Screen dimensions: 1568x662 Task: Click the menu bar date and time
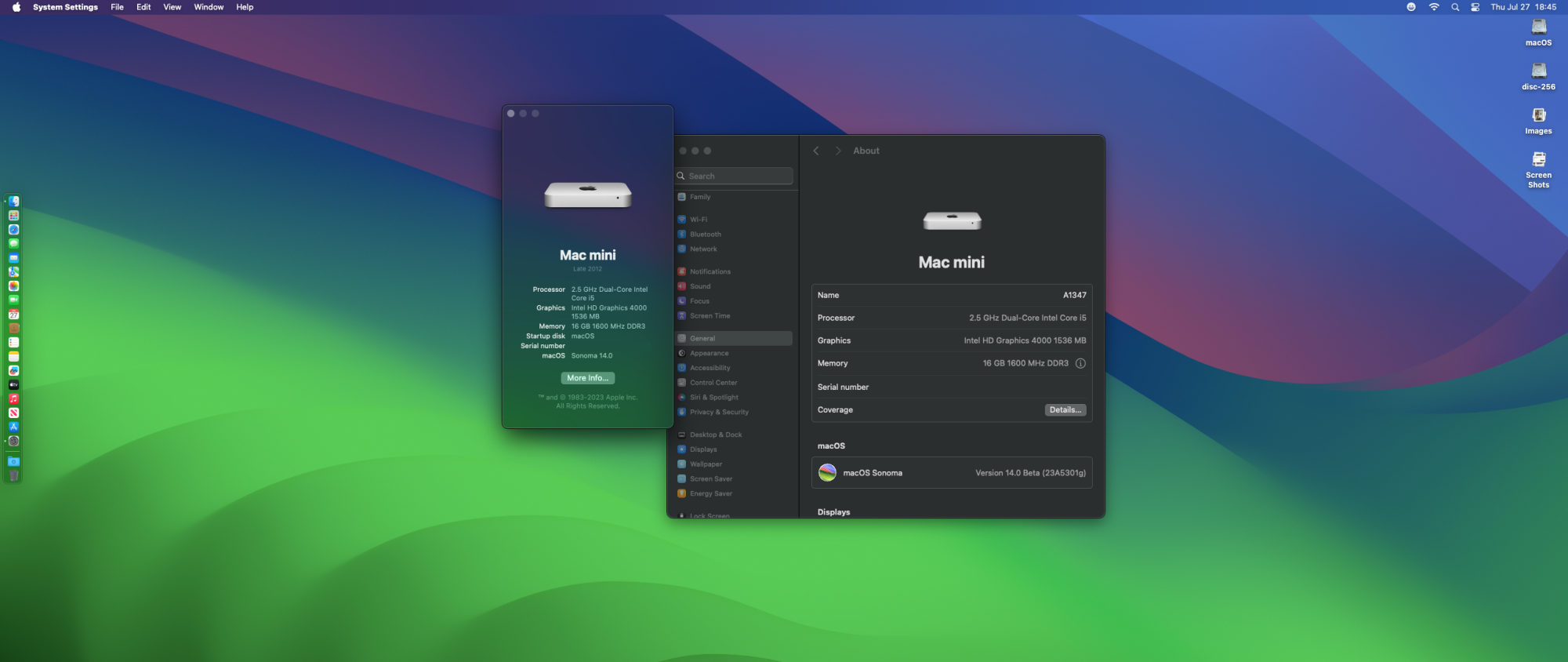coord(1523,7)
